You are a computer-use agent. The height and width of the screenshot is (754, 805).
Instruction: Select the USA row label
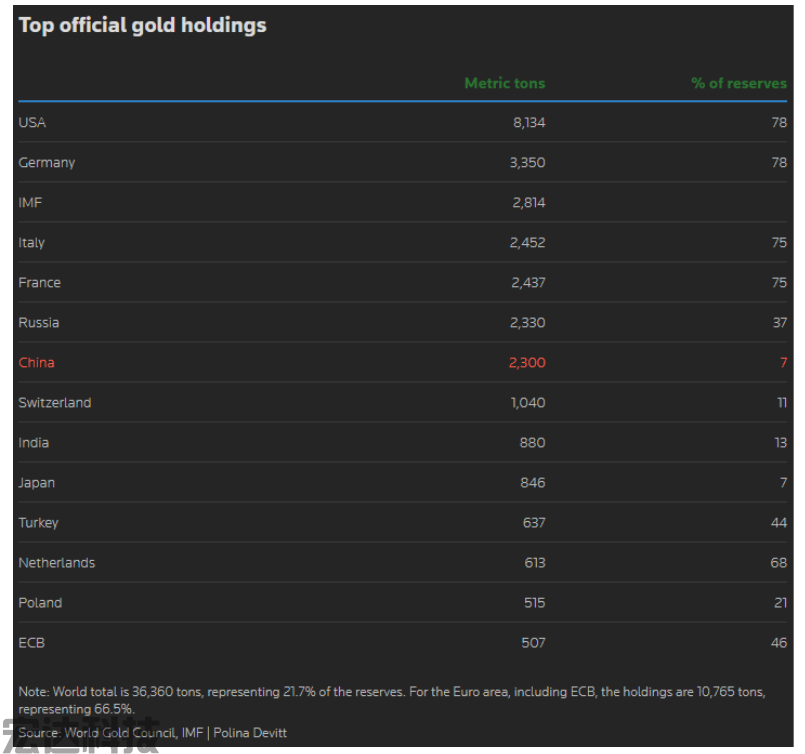point(32,122)
